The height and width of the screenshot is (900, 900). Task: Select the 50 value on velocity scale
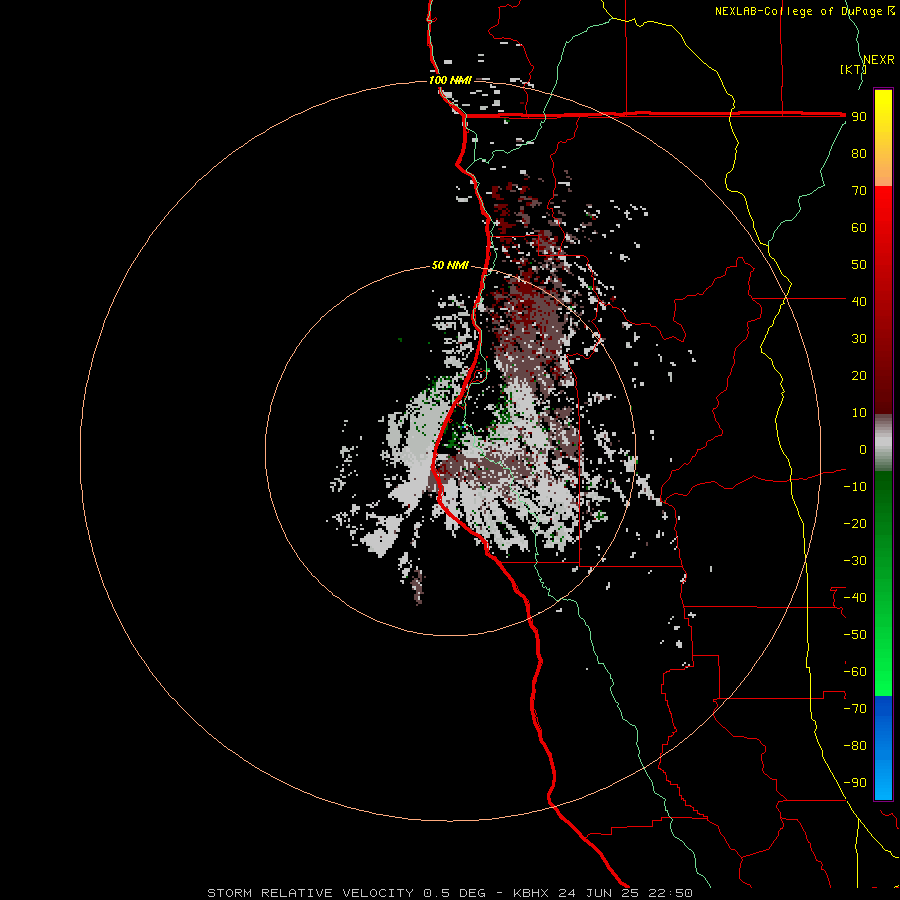(x=859, y=265)
